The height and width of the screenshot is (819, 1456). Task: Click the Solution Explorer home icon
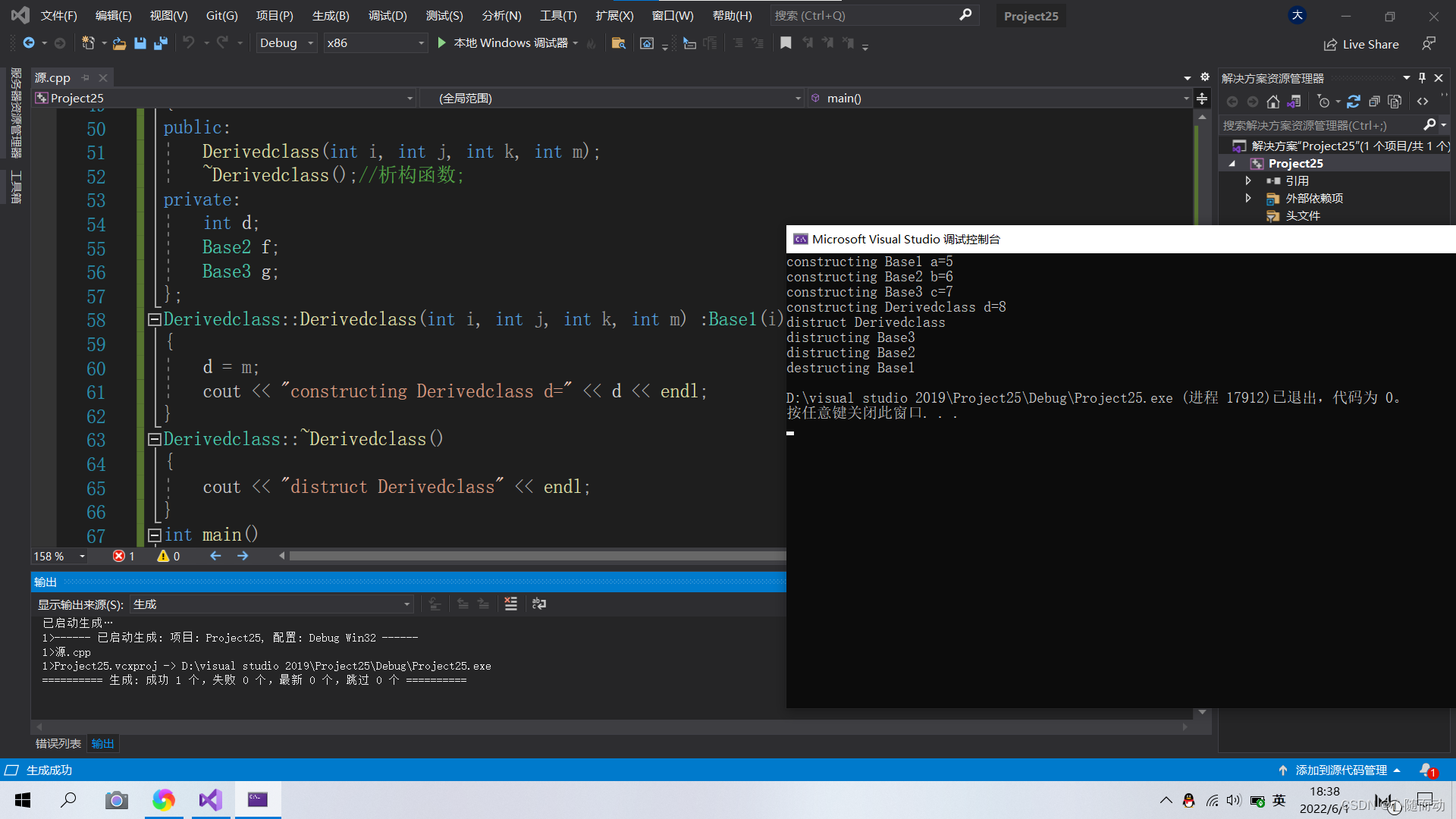1273,101
